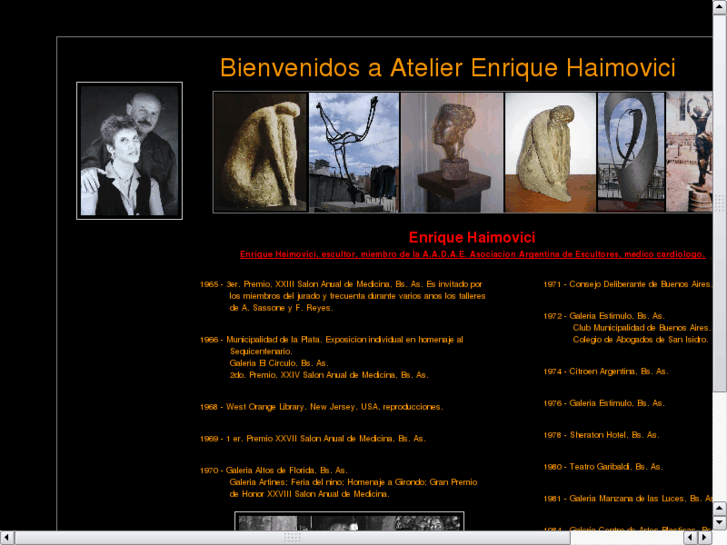This screenshot has width=727, height=545.
Task: Click the 1976 Galeria Estimulo entry
Action: pyautogui.click(x=604, y=403)
